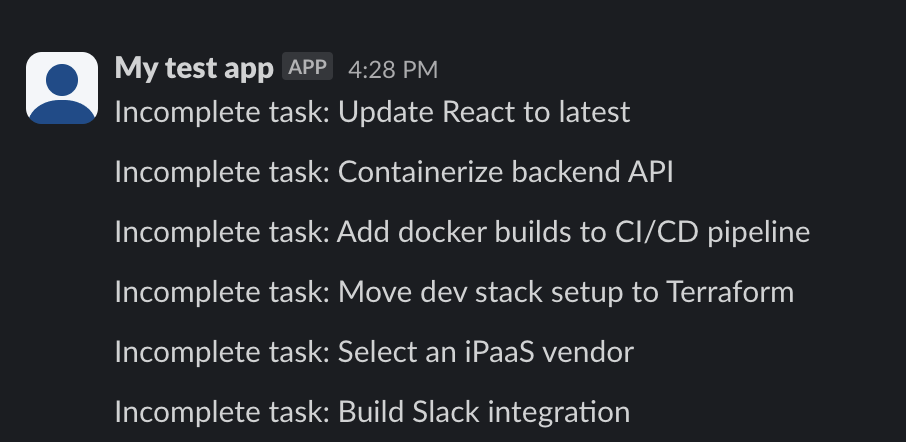Click the 4:28 PM message timestamp
The height and width of the screenshot is (442, 906).
tap(393, 70)
